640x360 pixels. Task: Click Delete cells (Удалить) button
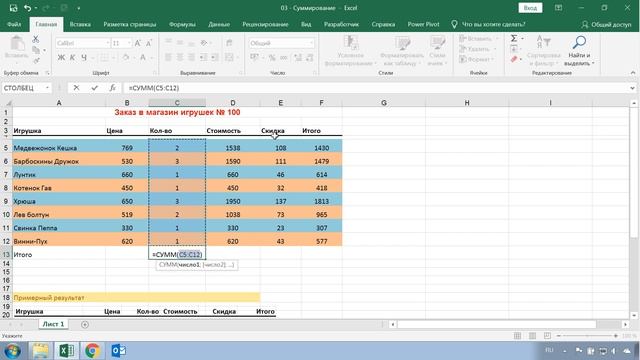pos(478,49)
